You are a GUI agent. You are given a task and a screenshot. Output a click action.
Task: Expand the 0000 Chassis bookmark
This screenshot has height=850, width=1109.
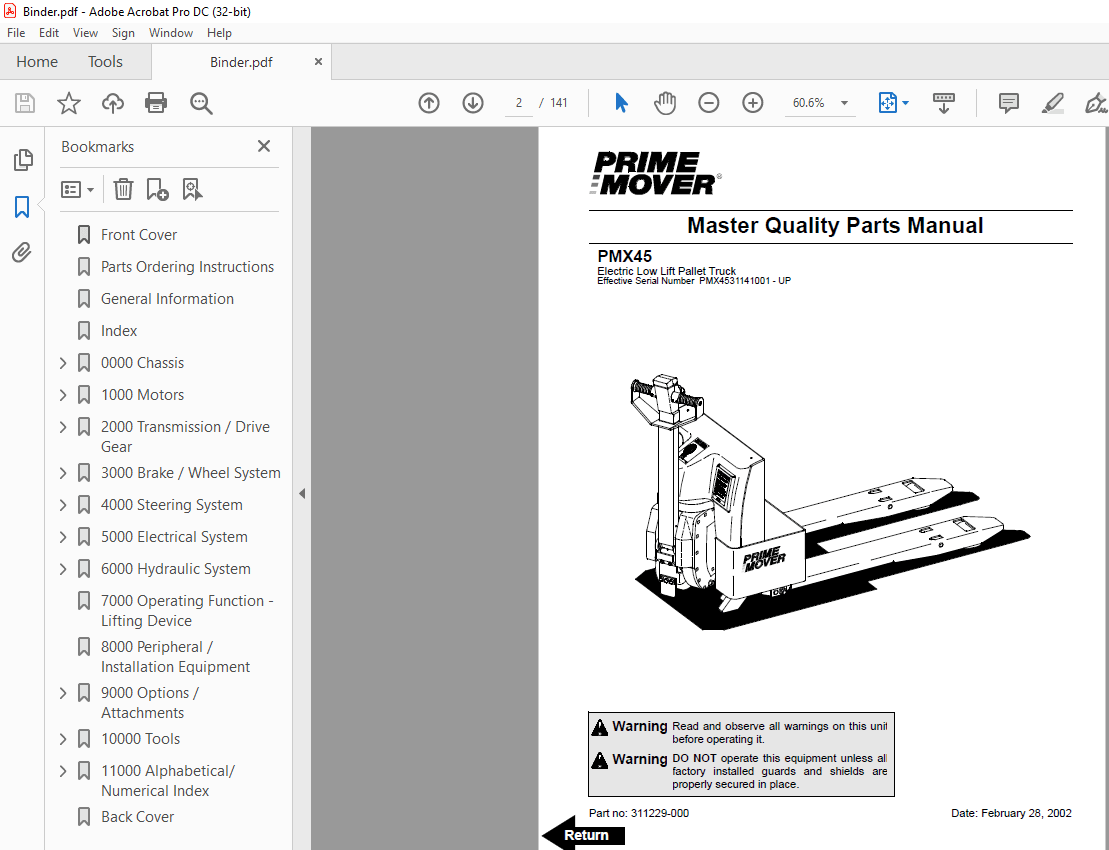coord(62,362)
